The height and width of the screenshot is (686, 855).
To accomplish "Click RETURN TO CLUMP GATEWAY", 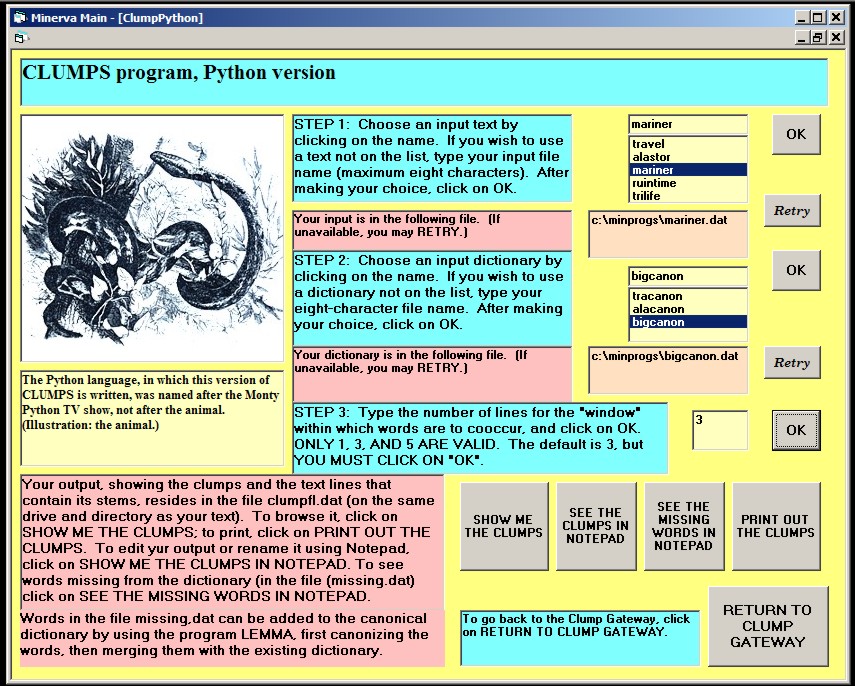I will (768, 627).
